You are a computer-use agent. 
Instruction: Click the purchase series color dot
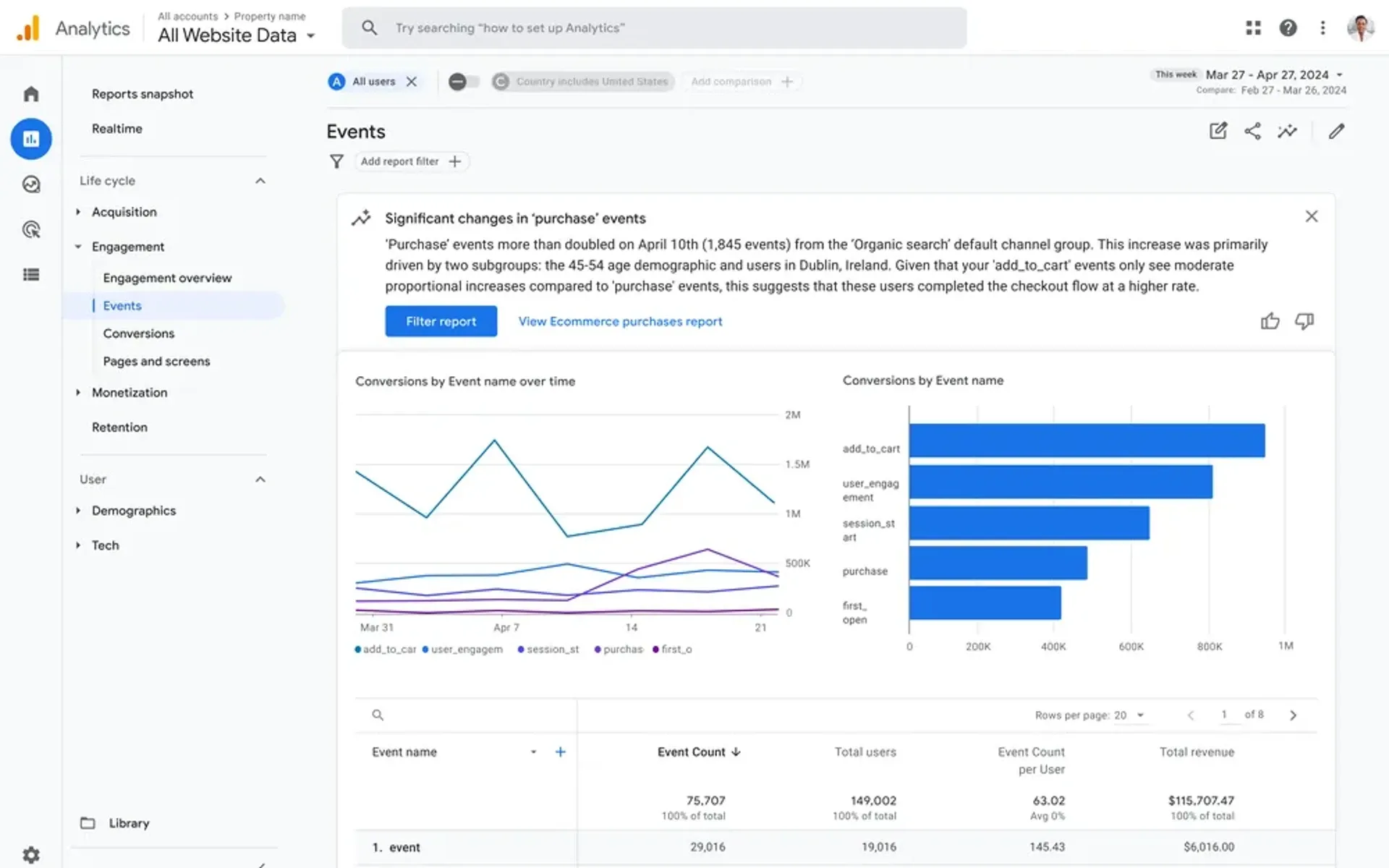click(x=598, y=649)
